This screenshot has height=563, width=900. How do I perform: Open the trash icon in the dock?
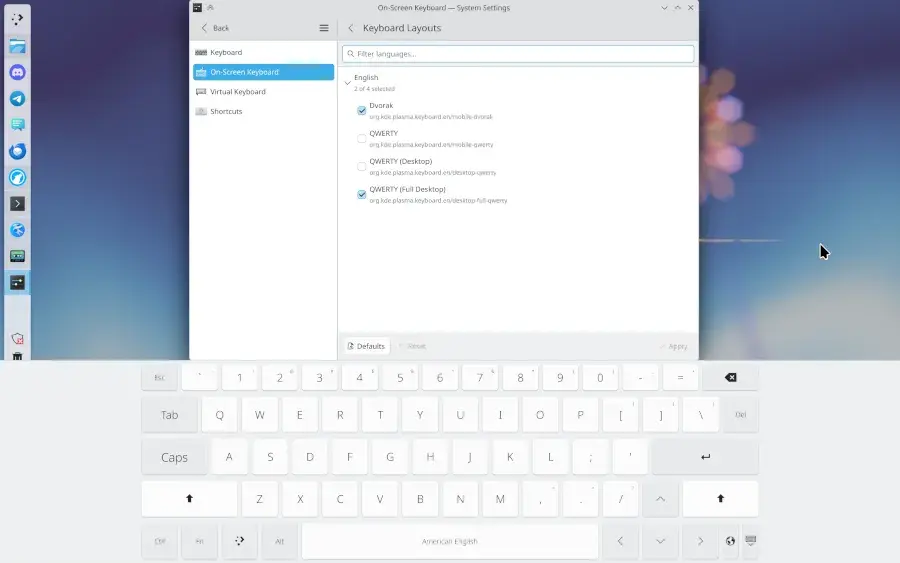point(17,356)
